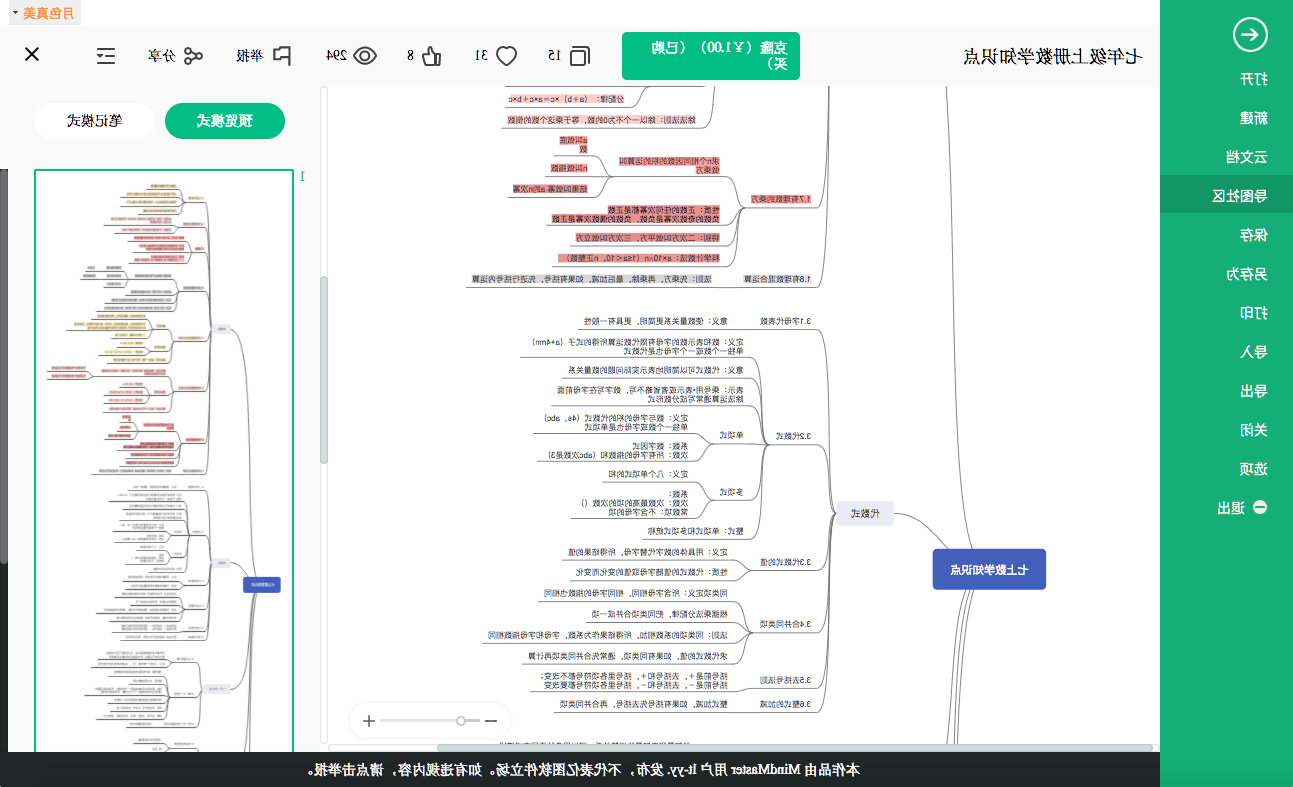Select 导图社区 in the sidebar
The width and height of the screenshot is (1293, 787).
tap(1226, 196)
